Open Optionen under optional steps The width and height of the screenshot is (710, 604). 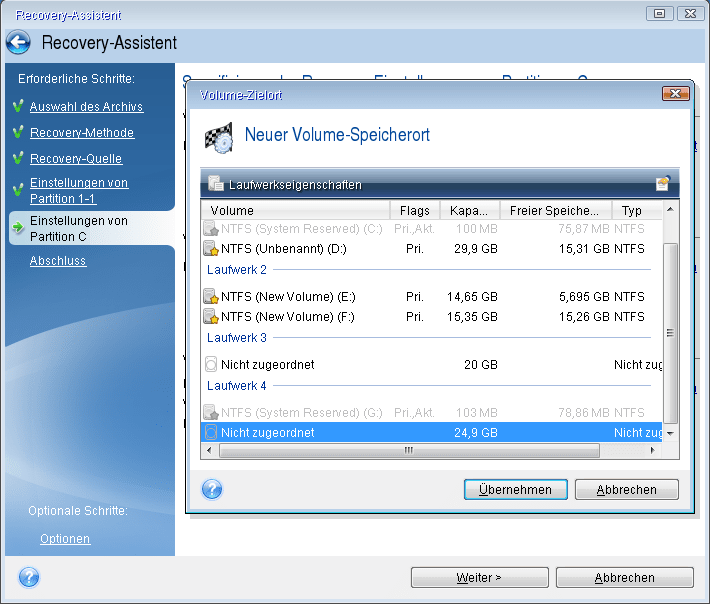65,539
